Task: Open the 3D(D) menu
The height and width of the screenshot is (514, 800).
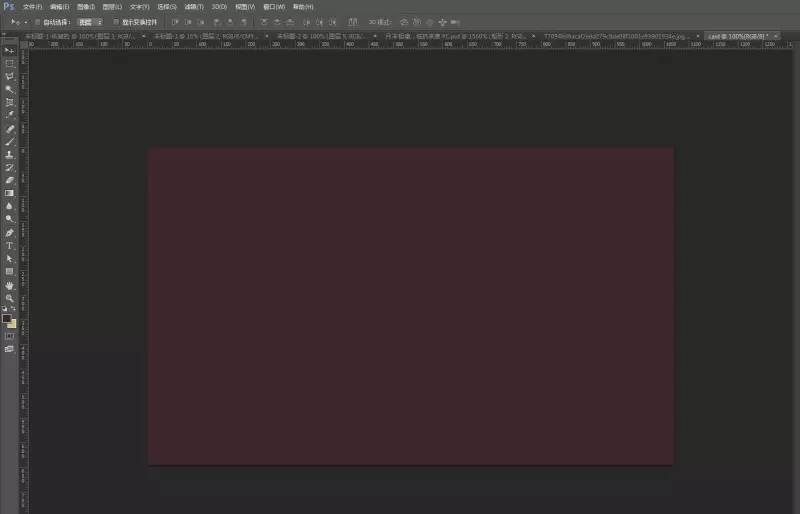Action: pos(219,7)
